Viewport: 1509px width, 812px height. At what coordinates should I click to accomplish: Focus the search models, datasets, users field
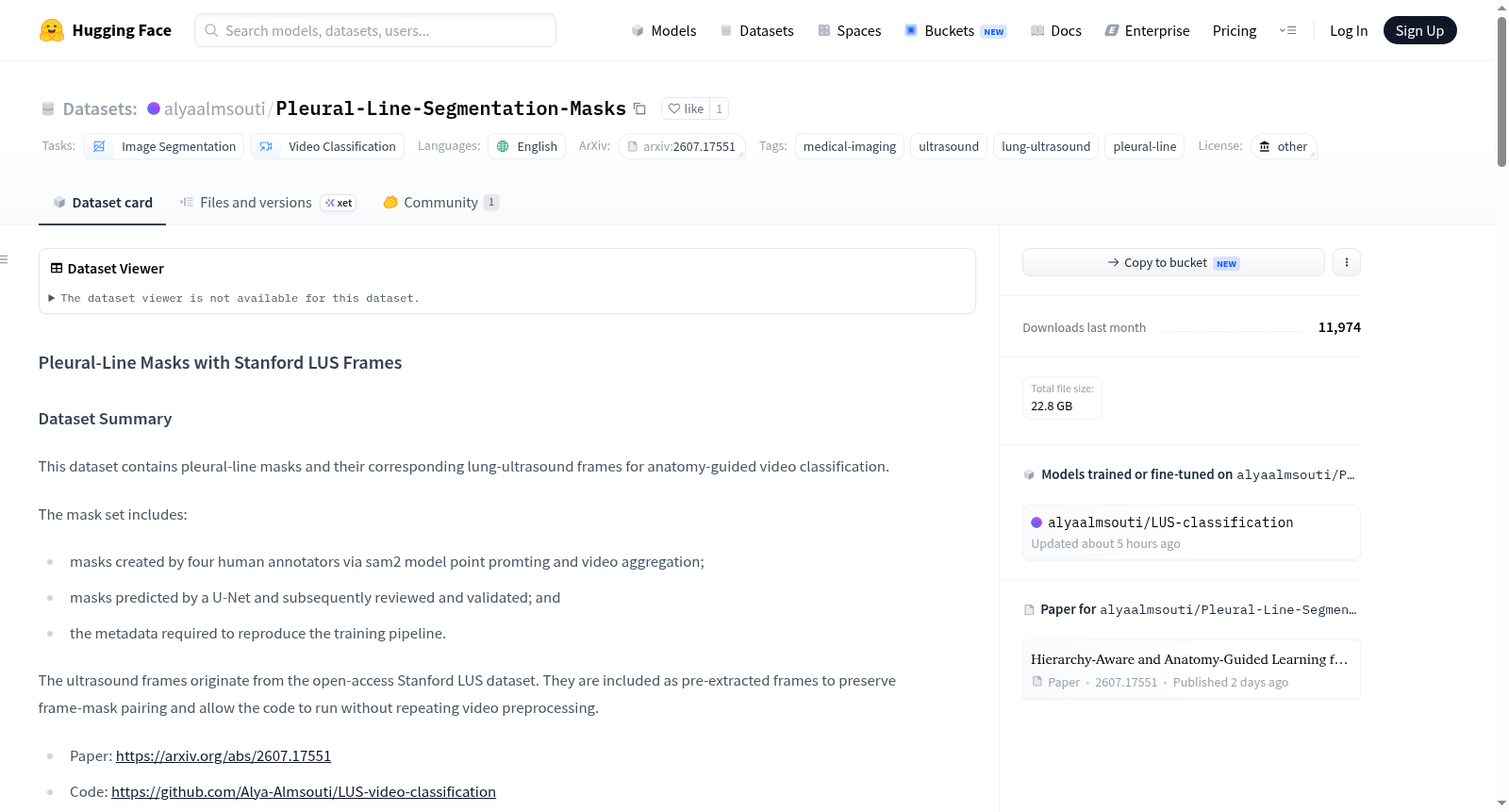coord(375,30)
